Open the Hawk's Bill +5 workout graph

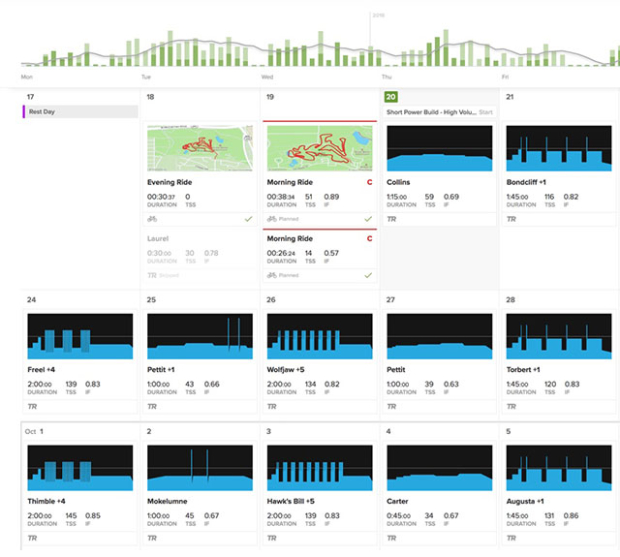coord(319,468)
